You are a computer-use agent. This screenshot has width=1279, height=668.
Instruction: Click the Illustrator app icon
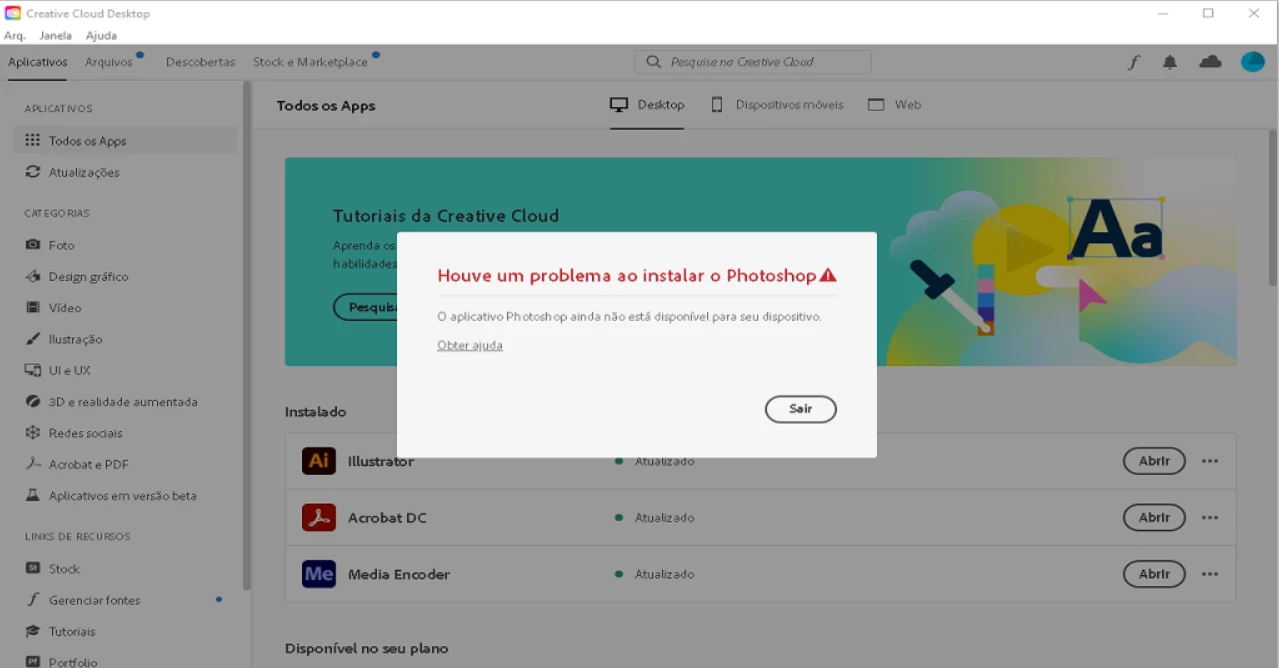319,461
